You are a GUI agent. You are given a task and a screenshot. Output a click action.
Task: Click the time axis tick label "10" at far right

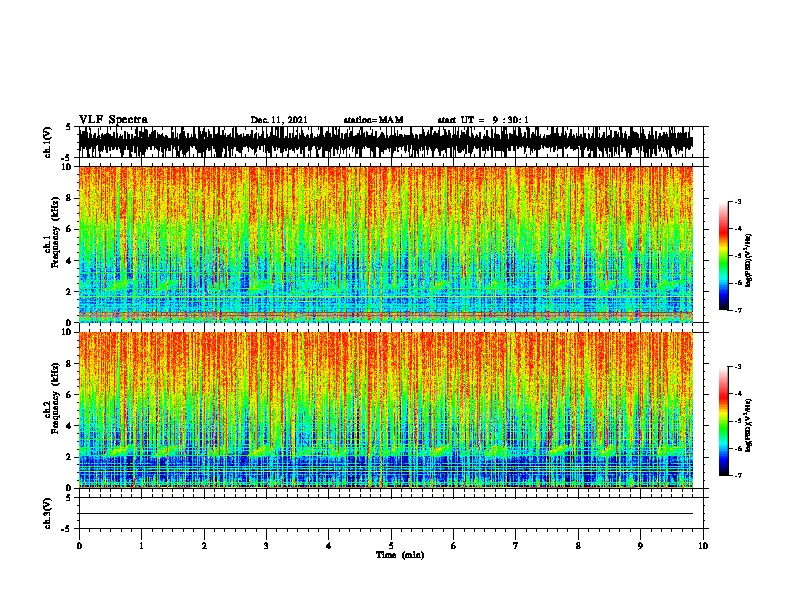[703, 546]
